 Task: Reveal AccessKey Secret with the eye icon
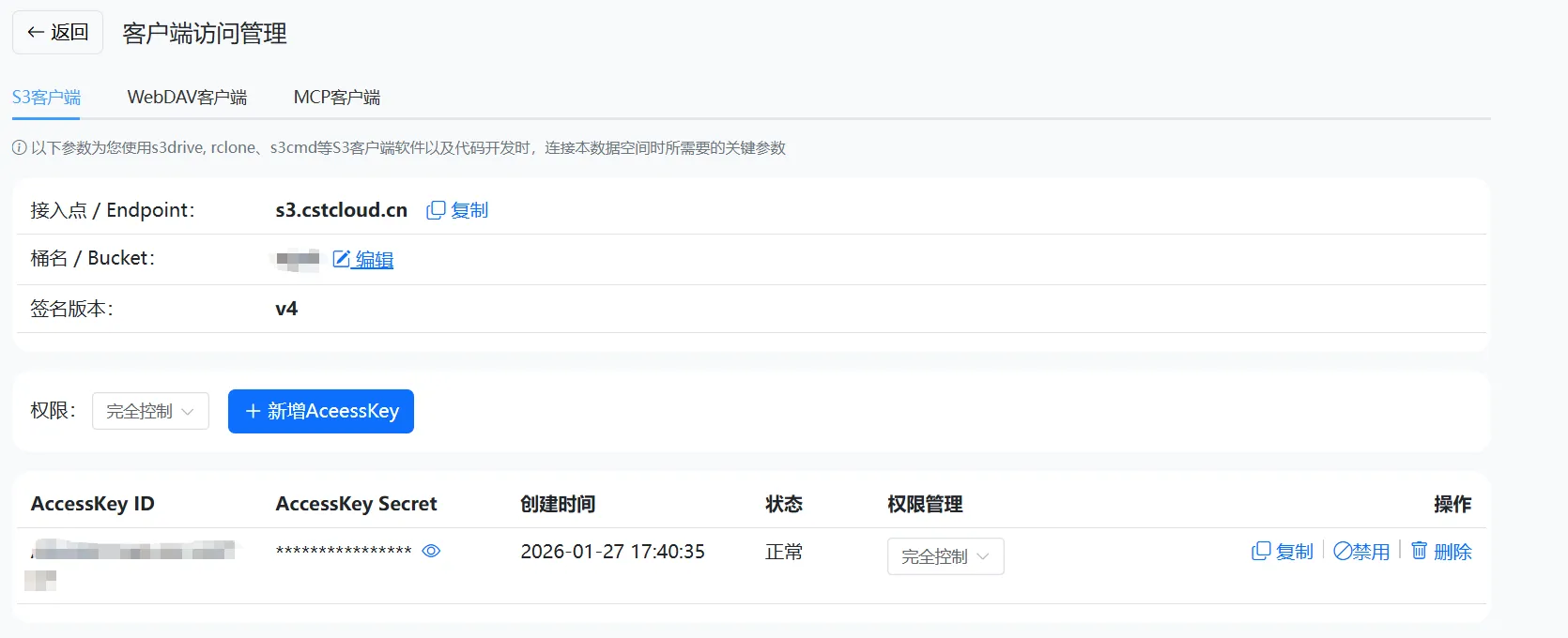click(431, 552)
